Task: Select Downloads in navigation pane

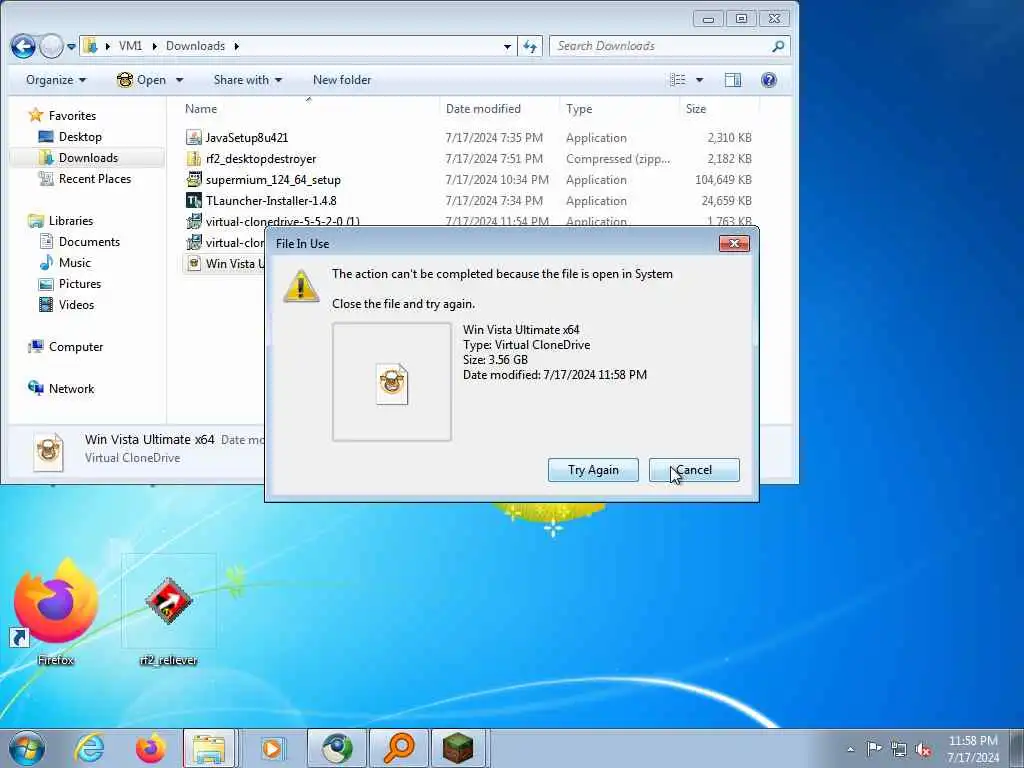Action: coord(88,157)
